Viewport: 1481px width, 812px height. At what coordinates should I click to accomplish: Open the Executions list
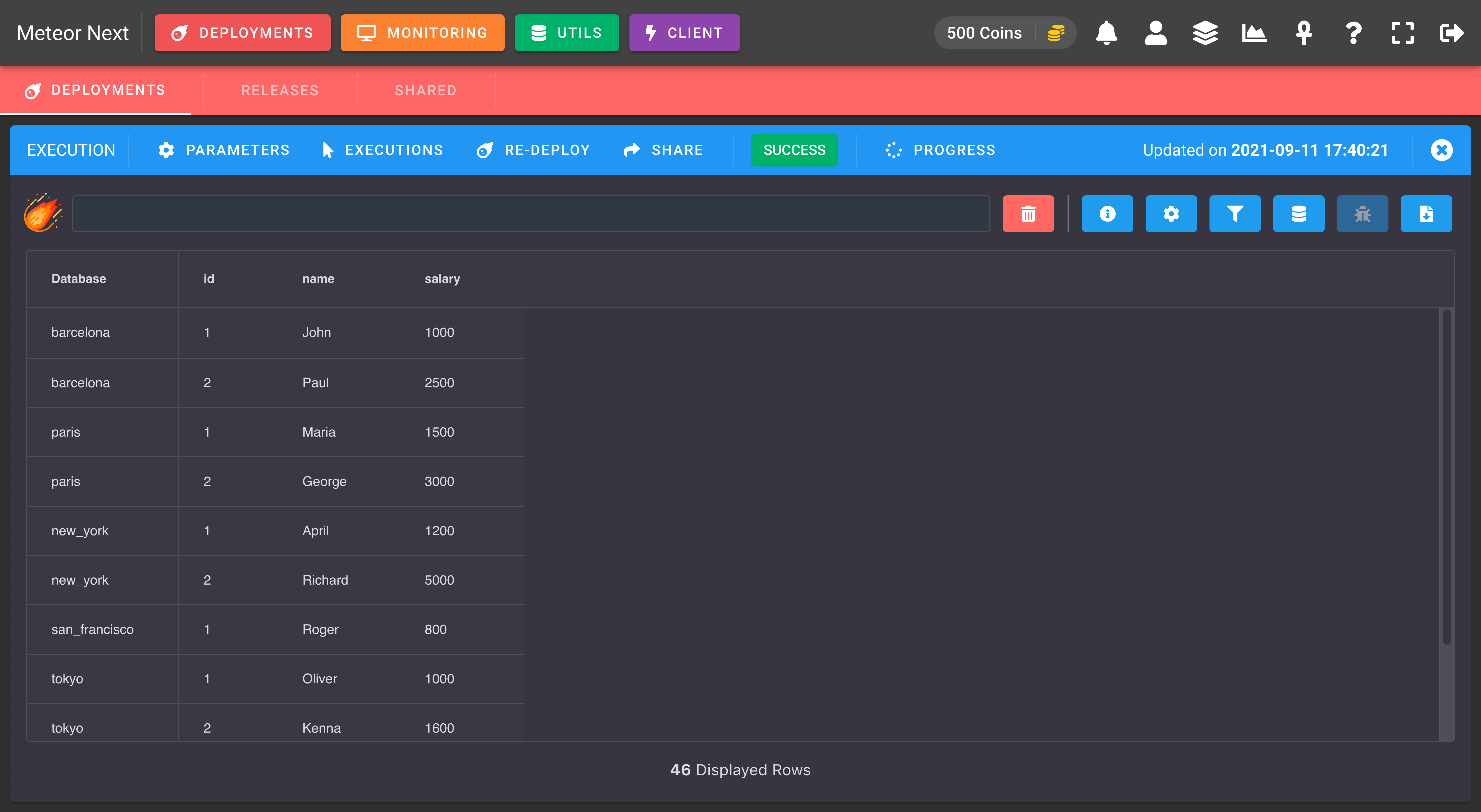click(382, 150)
